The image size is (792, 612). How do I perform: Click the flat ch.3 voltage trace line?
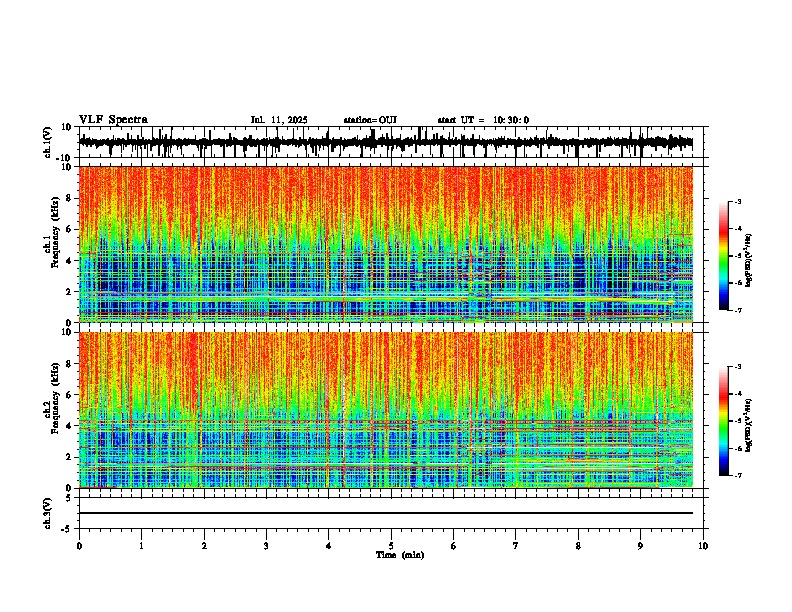click(x=386, y=513)
